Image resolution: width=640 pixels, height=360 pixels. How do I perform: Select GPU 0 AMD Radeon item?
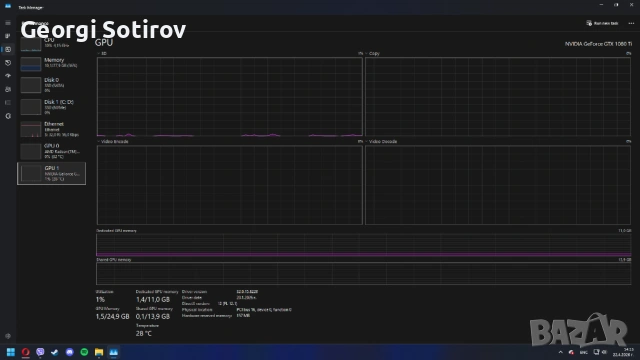point(51,151)
